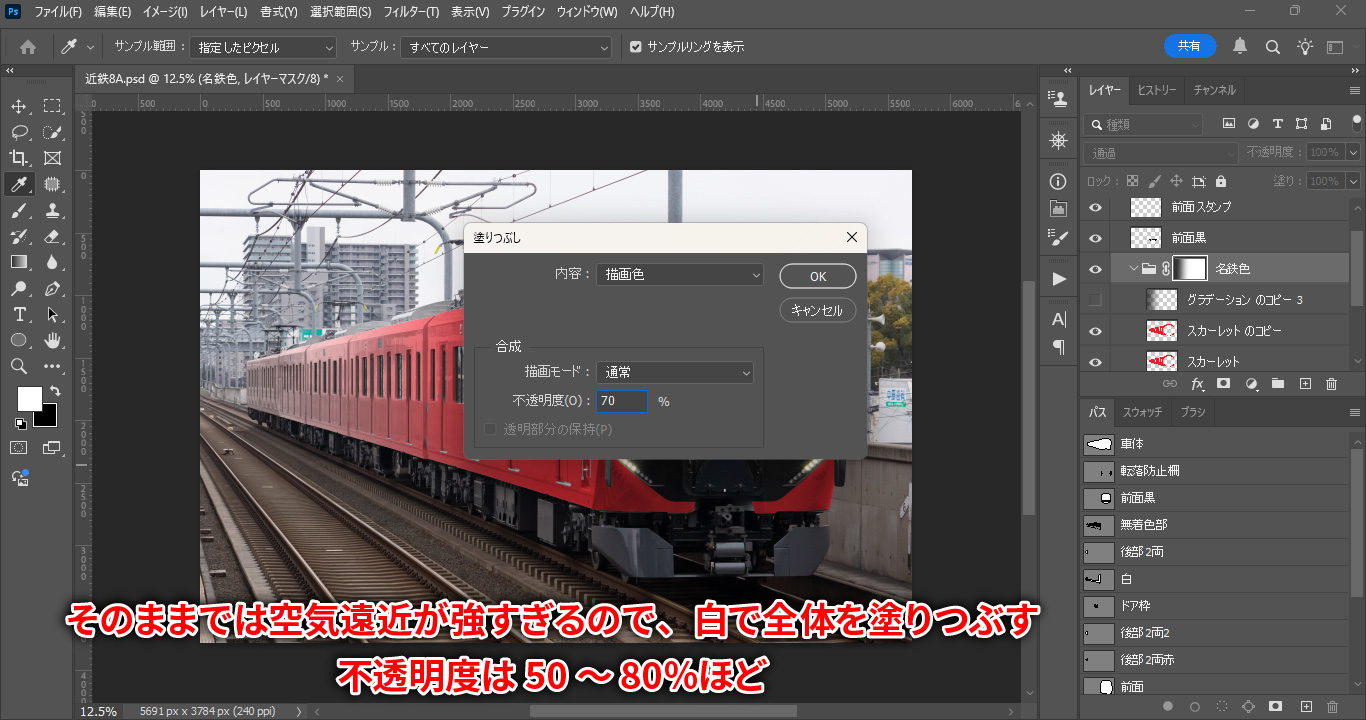Screen dimensions: 1366x720
Task: Click OK in the fill dialog
Action: [817, 276]
